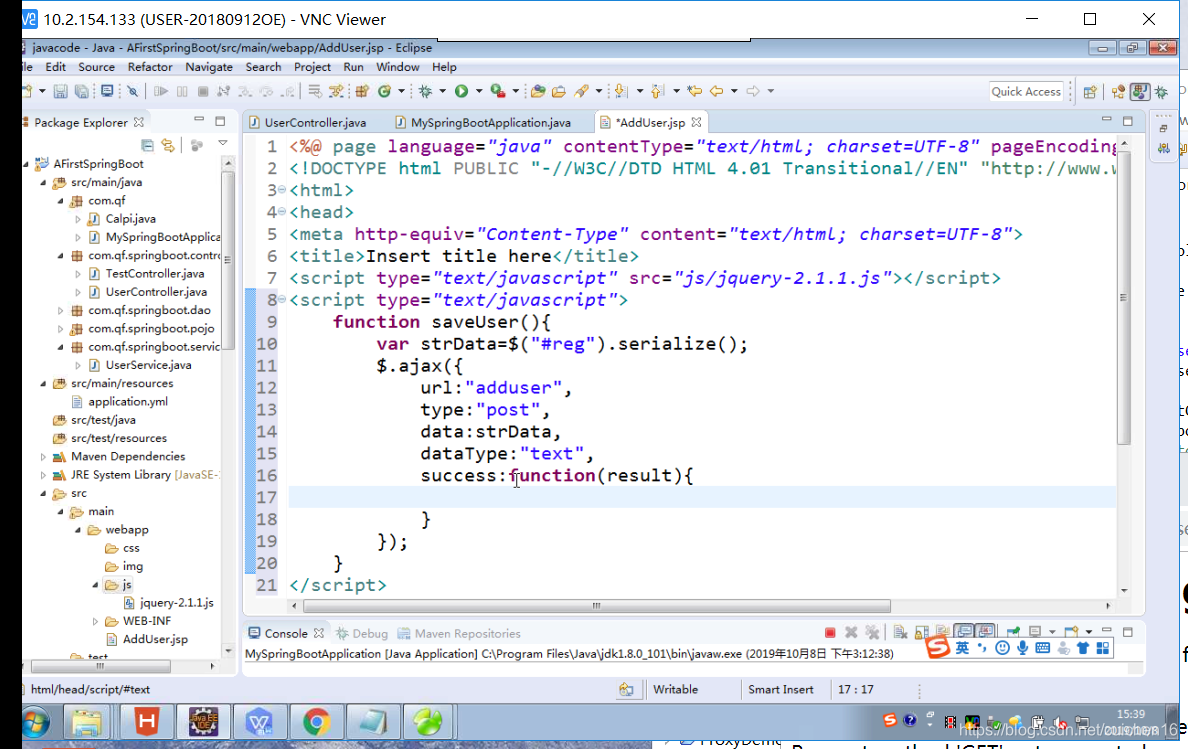Open the Run button dropdown arrow
Viewport: 1188px width, 749px height.
(479, 91)
